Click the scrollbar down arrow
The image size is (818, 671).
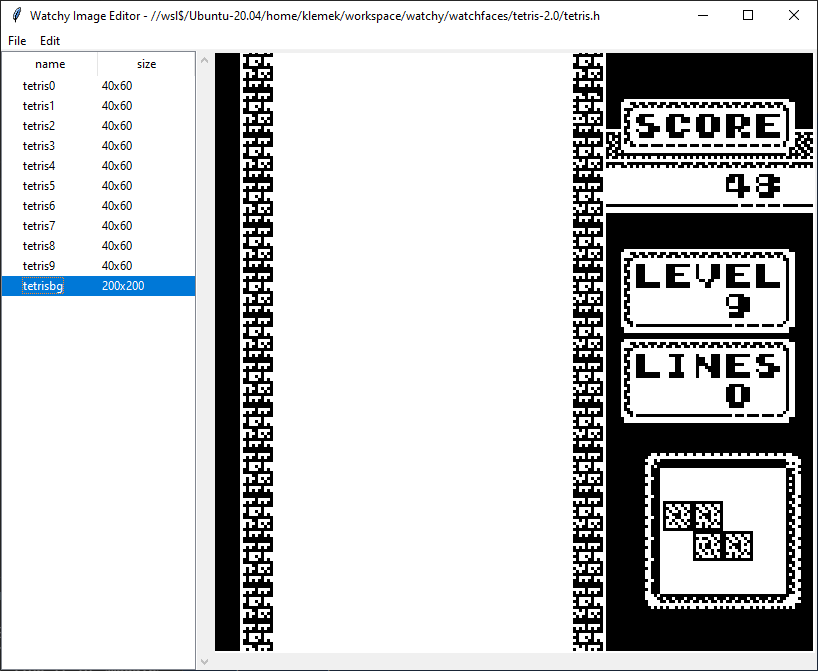(x=204, y=662)
